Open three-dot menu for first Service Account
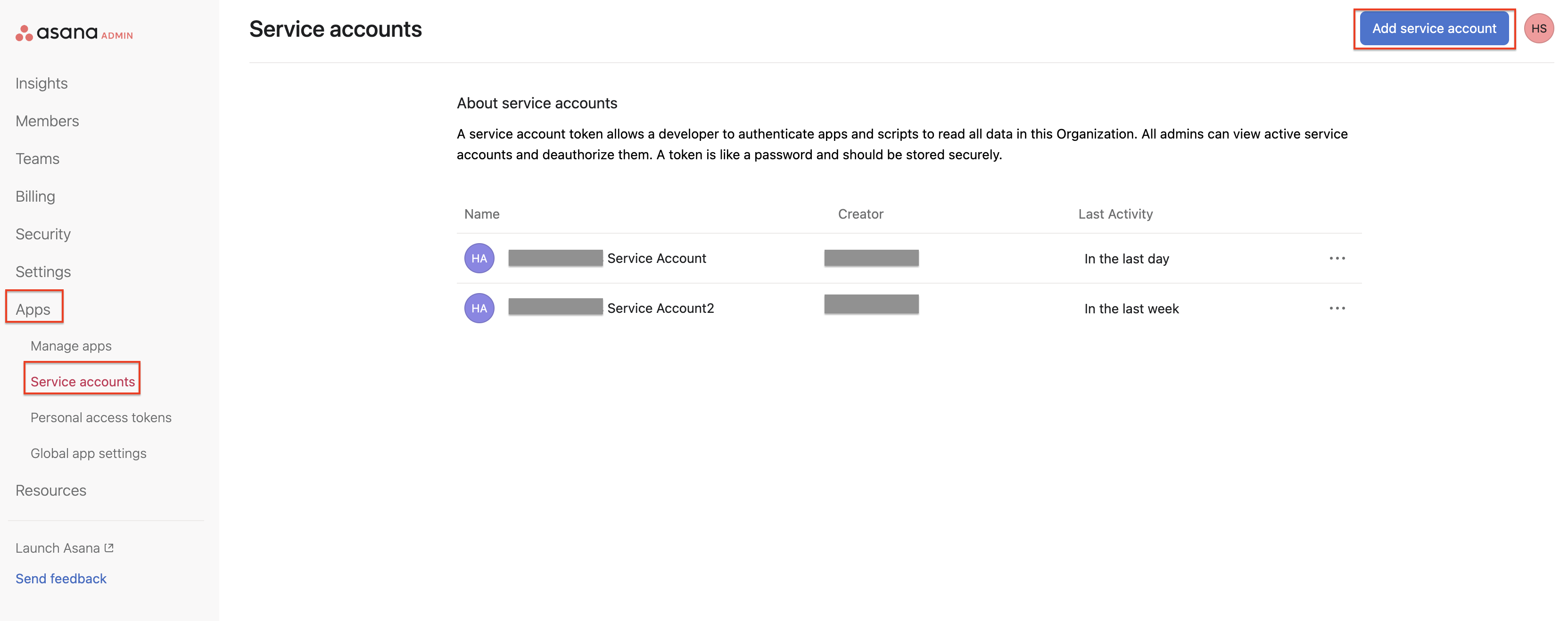This screenshot has height=621, width=1568. coord(1337,259)
